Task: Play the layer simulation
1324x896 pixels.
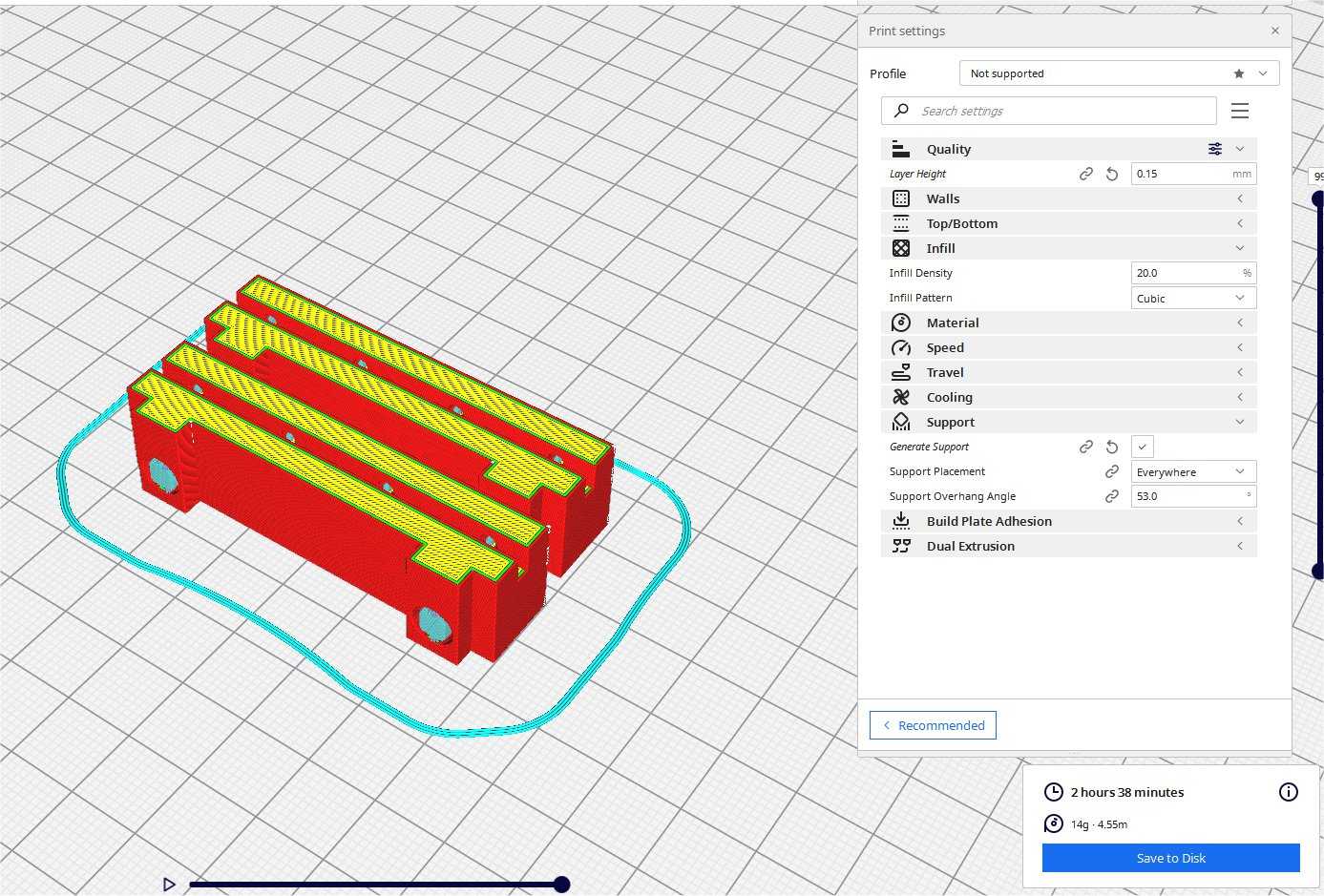Action: 169,885
